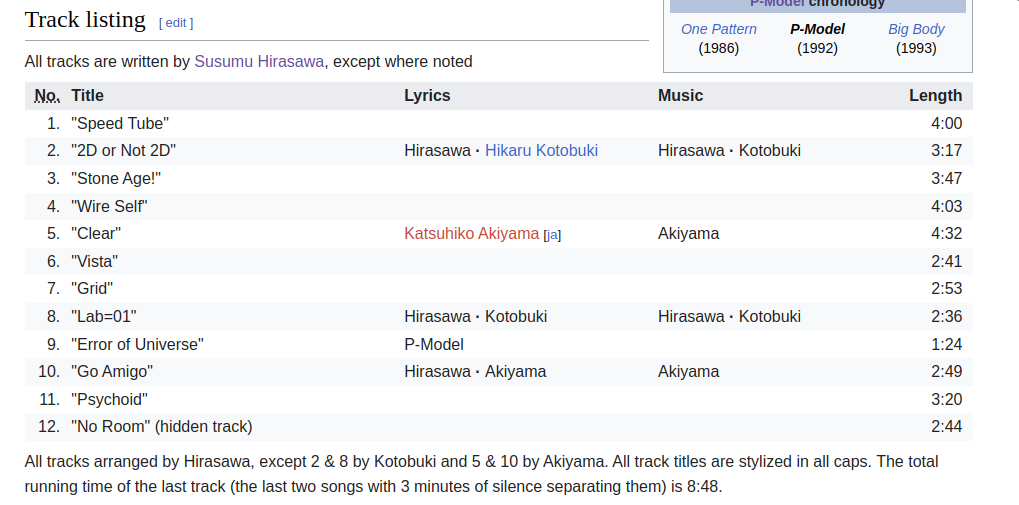Click the 2:41 length of Vista
The width and height of the screenshot is (1019, 505).
point(946,261)
